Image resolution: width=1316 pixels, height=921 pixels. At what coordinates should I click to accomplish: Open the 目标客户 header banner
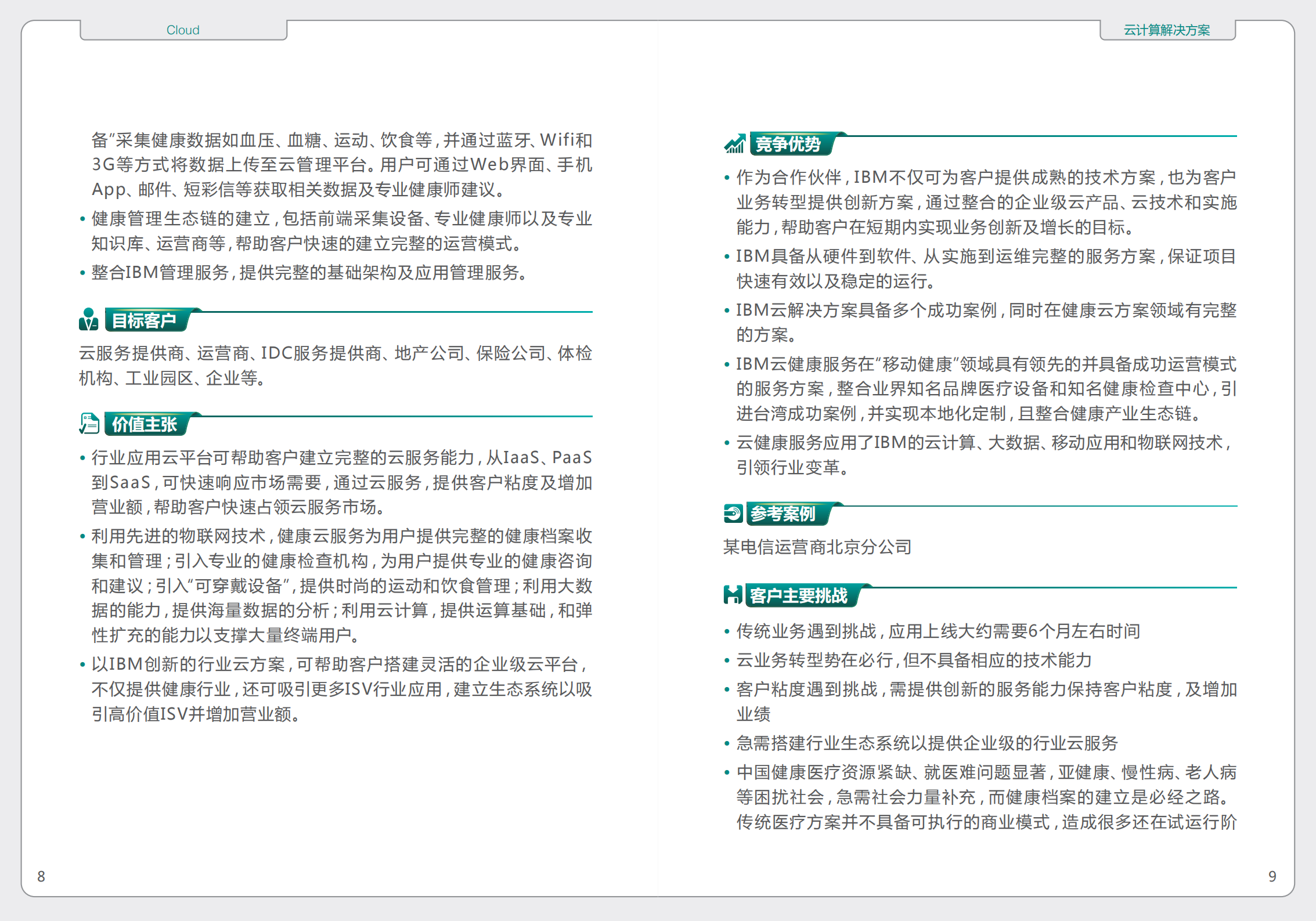point(146,321)
